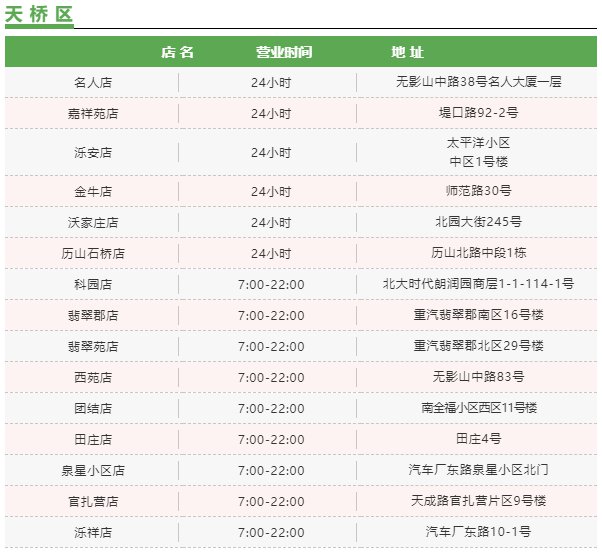Click the 重汽翡翠郡南区16号楼 address
This screenshot has height=552, width=602.
point(479,315)
